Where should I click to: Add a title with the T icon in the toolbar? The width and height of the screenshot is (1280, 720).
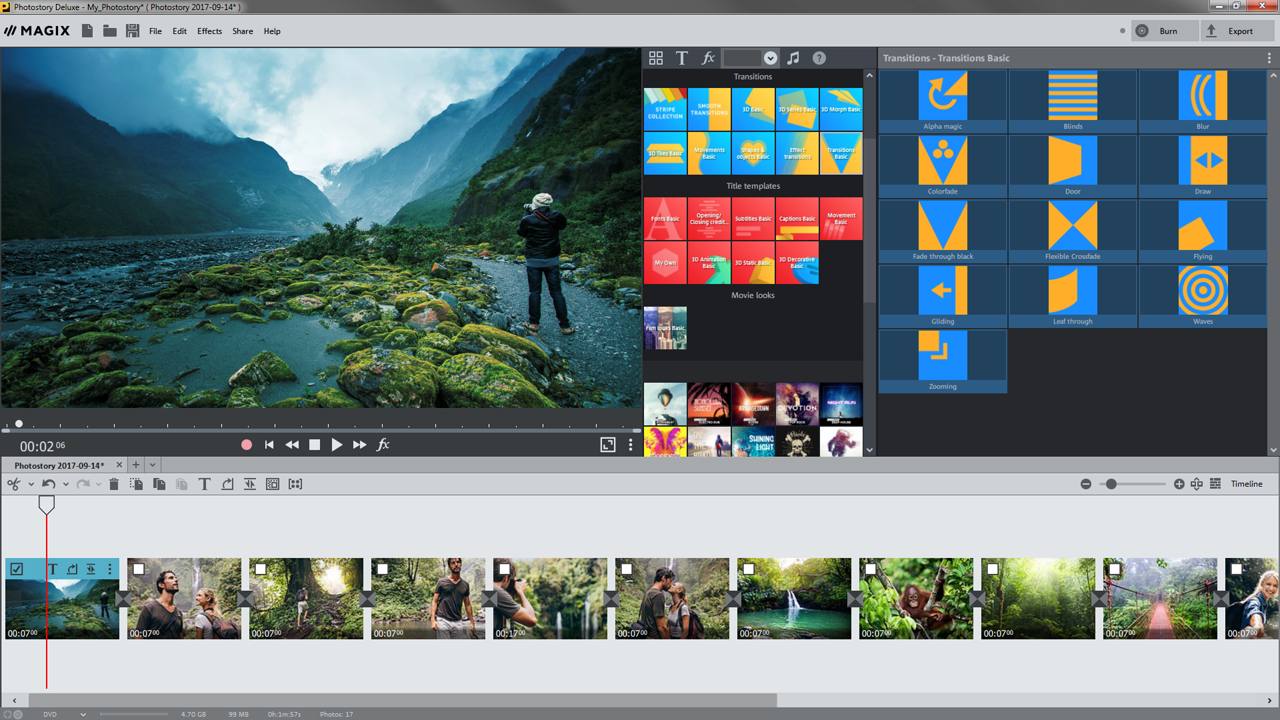204,484
